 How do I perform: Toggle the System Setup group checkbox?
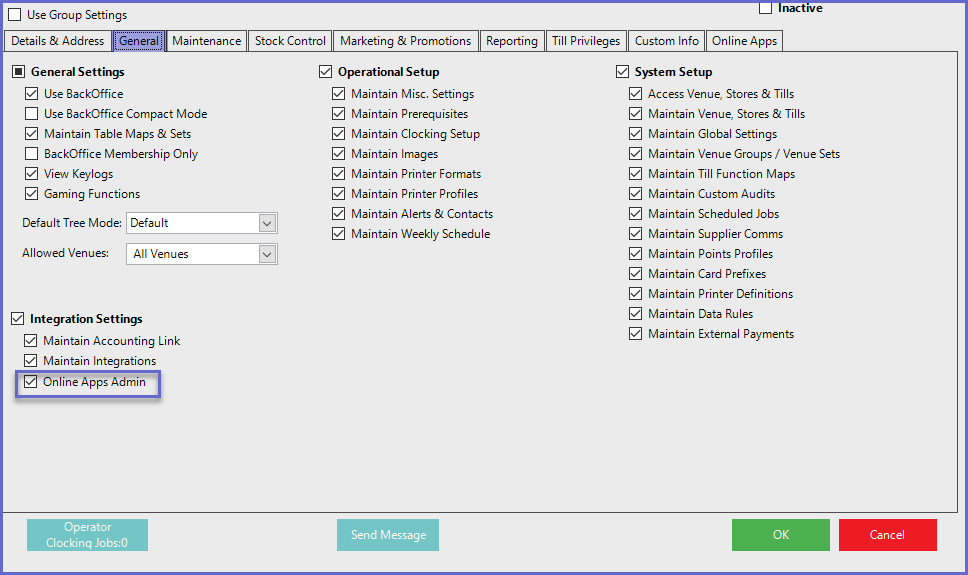click(622, 72)
